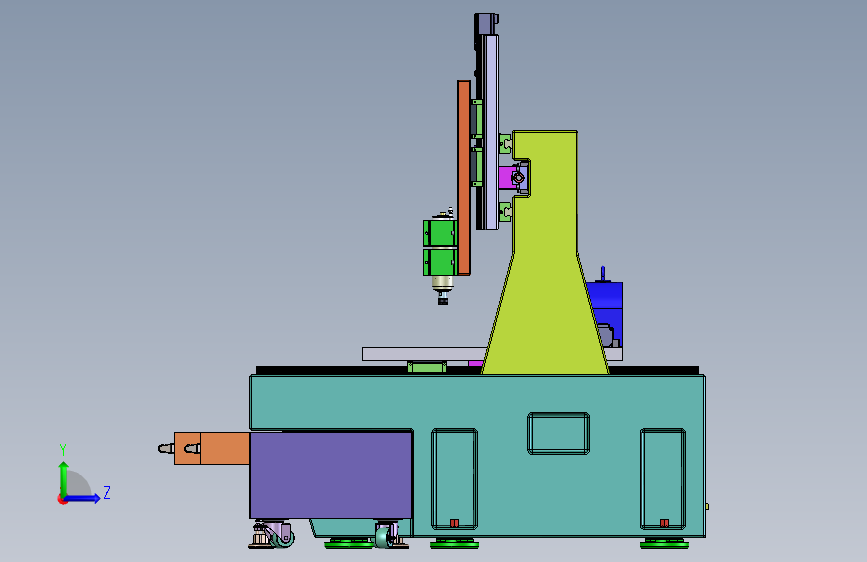Screen dimensions: 867x562
Task: Select the upper green linear bearing on column
Action: pos(506,144)
